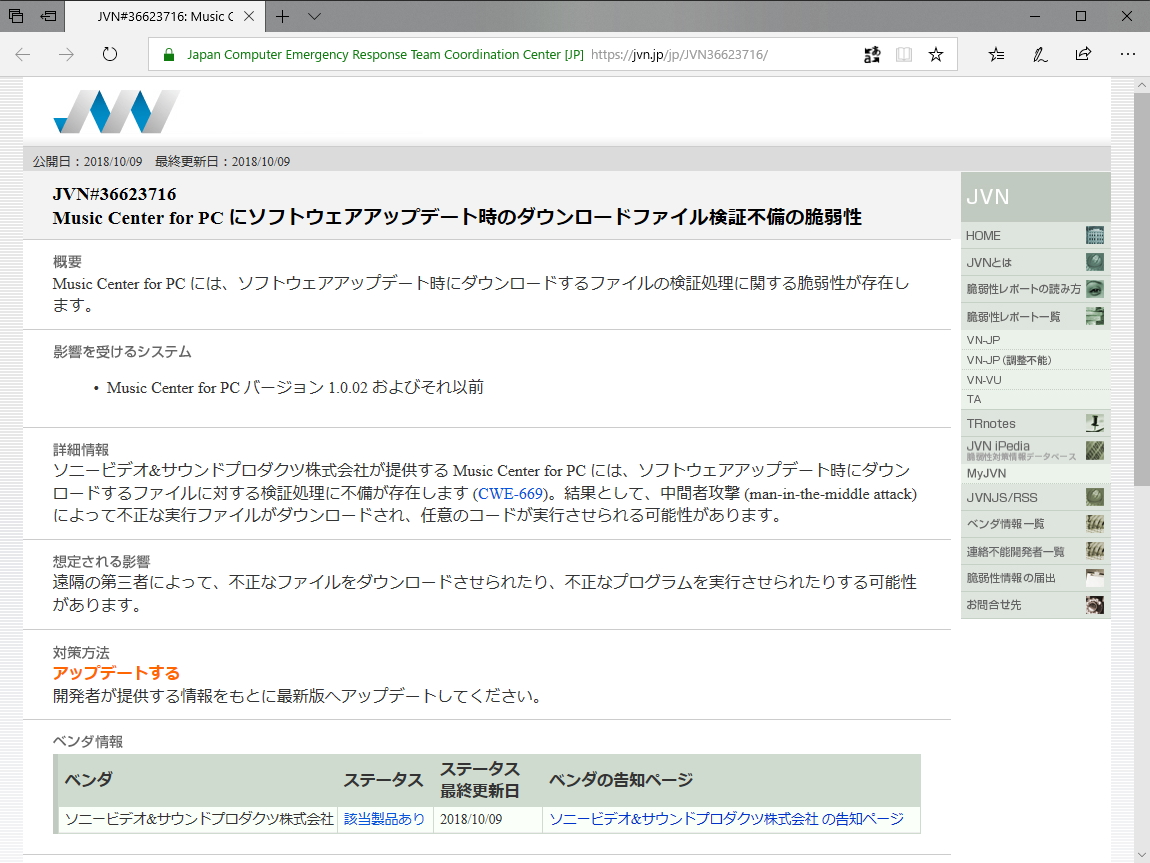Select the JVN#36623716 browser tab
Screen dimensions: 1150x863
160,17
